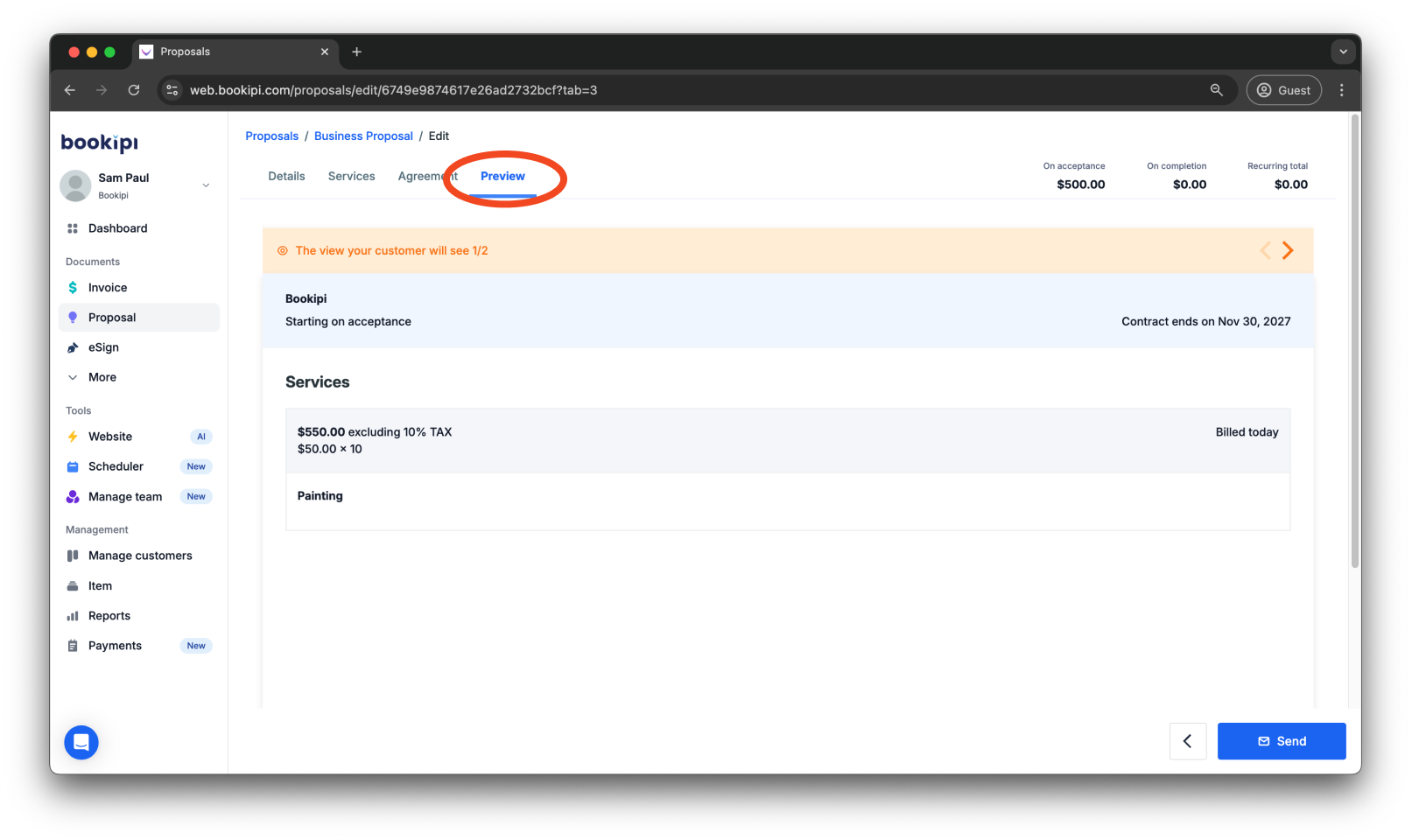
Task: Open the chat support bubble
Action: 81,742
